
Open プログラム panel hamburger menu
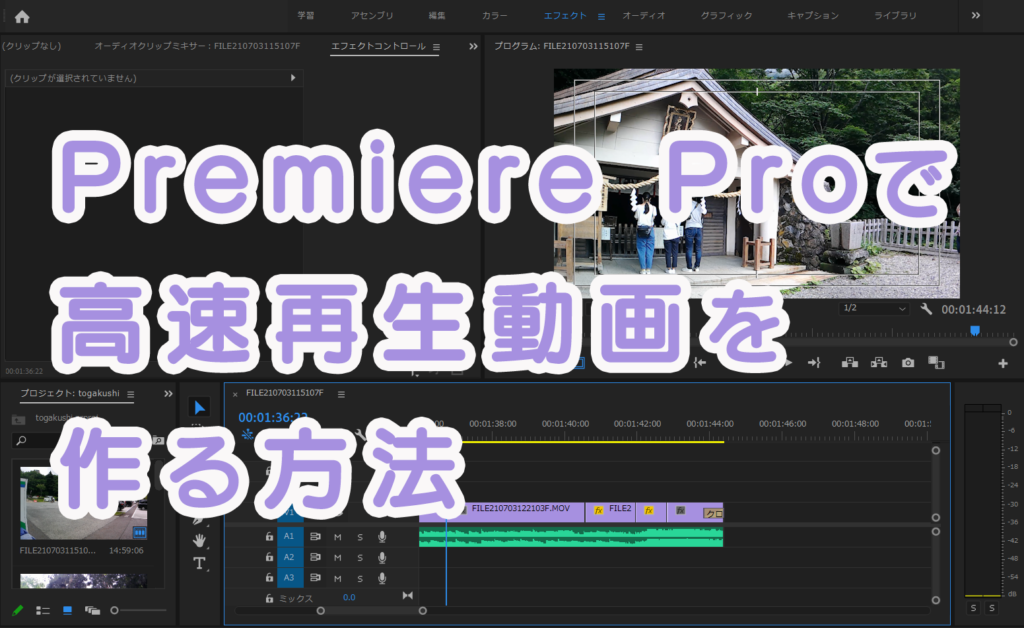[x=639, y=47]
